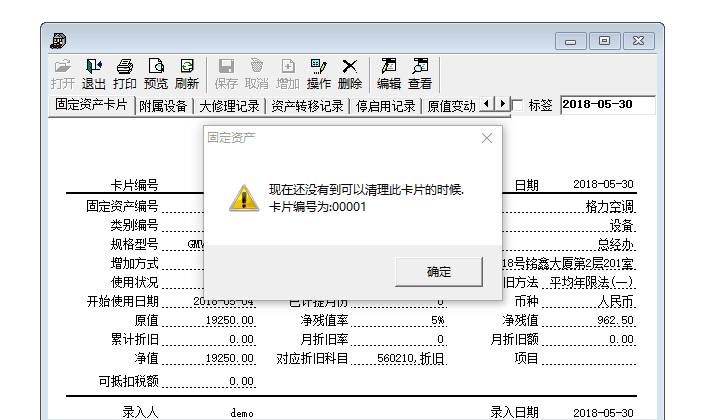Click the department value 总经办
The height and width of the screenshot is (420, 714).
click(x=616, y=245)
